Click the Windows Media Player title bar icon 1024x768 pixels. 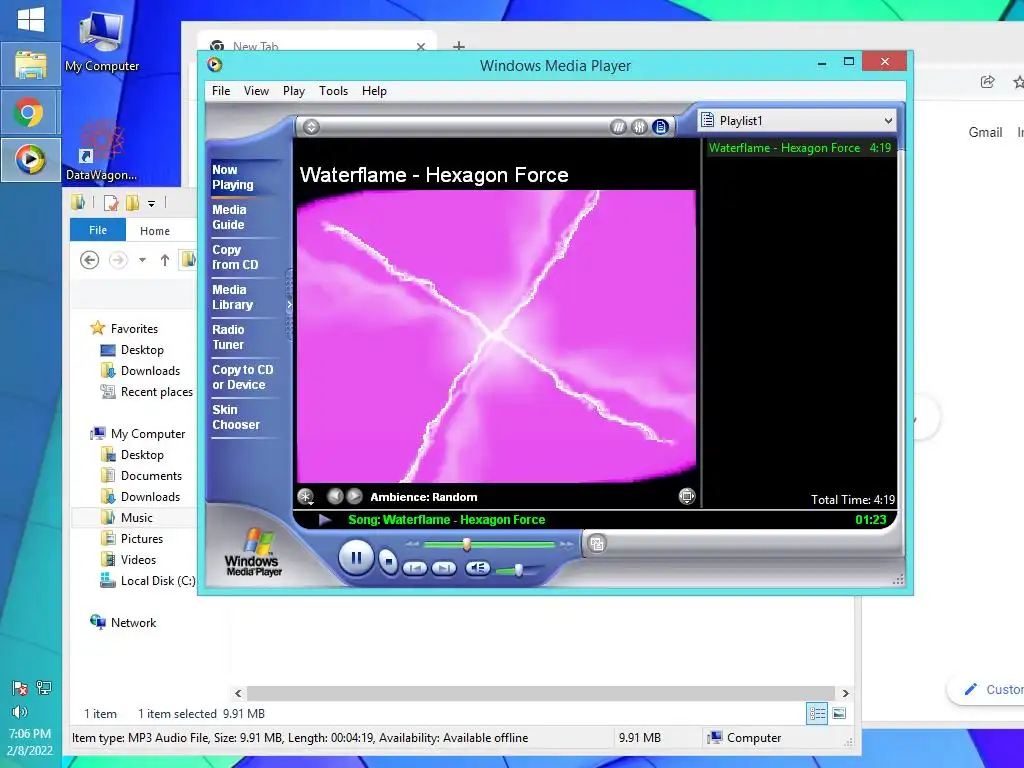215,65
